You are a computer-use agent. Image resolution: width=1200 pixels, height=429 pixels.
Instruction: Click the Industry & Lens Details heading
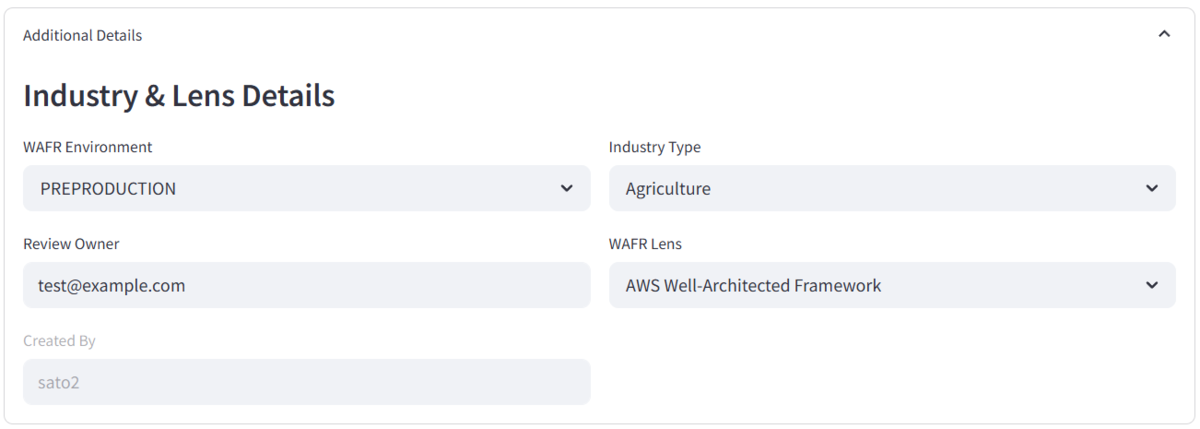[179, 96]
